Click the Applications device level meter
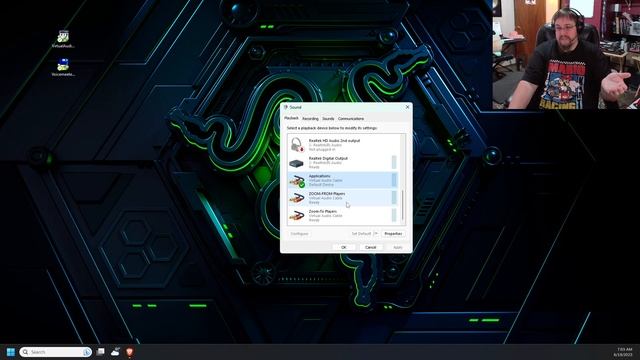This screenshot has height=360, width=640. click(x=394, y=180)
